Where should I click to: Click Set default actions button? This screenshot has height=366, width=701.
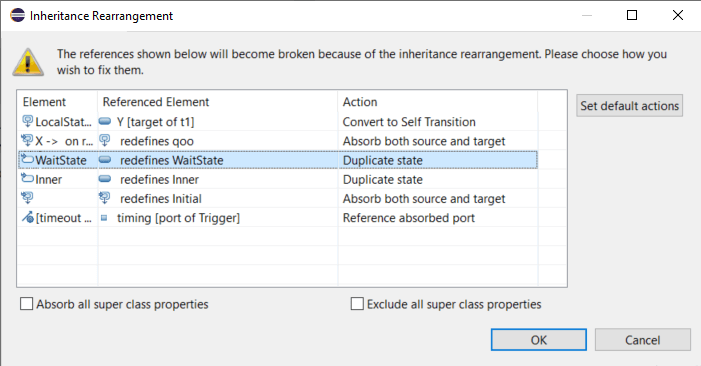tap(629, 105)
